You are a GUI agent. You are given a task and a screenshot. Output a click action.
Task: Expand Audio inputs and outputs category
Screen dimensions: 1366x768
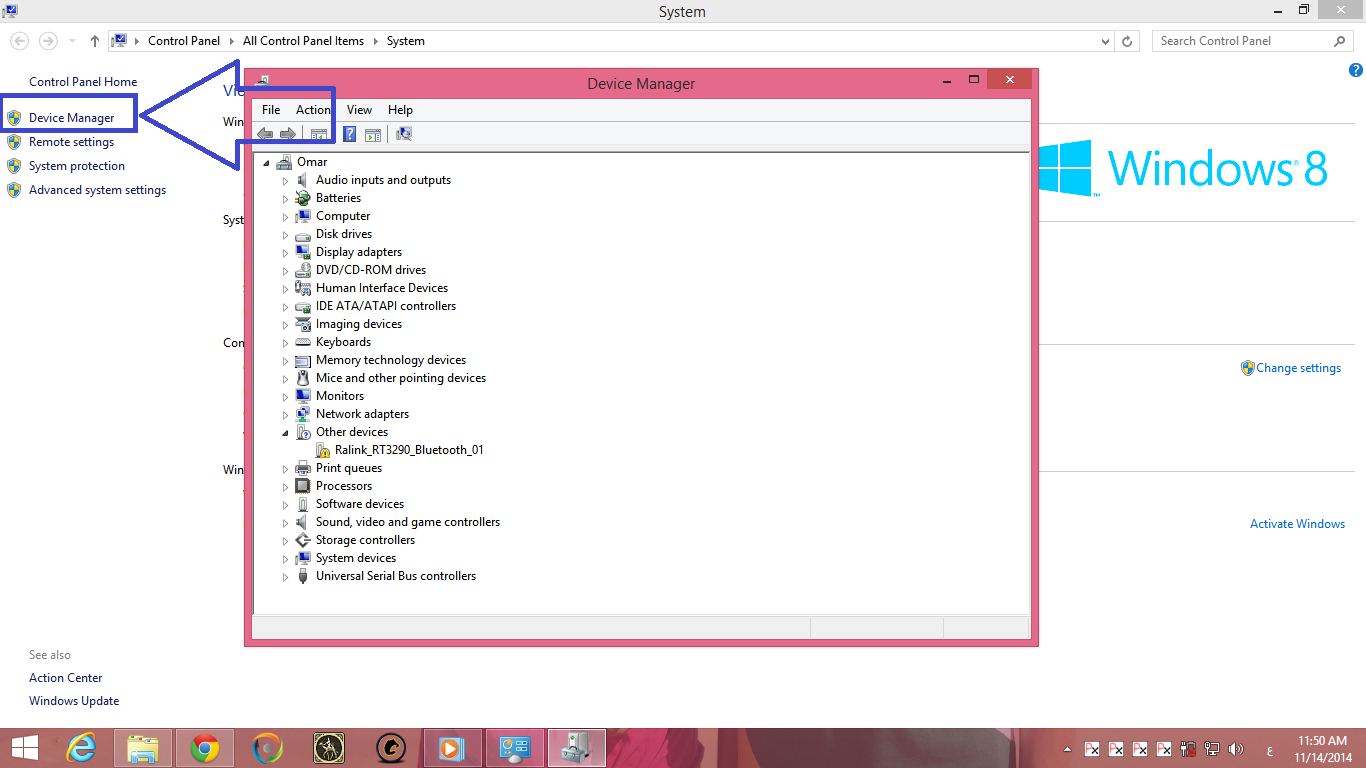coord(285,181)
